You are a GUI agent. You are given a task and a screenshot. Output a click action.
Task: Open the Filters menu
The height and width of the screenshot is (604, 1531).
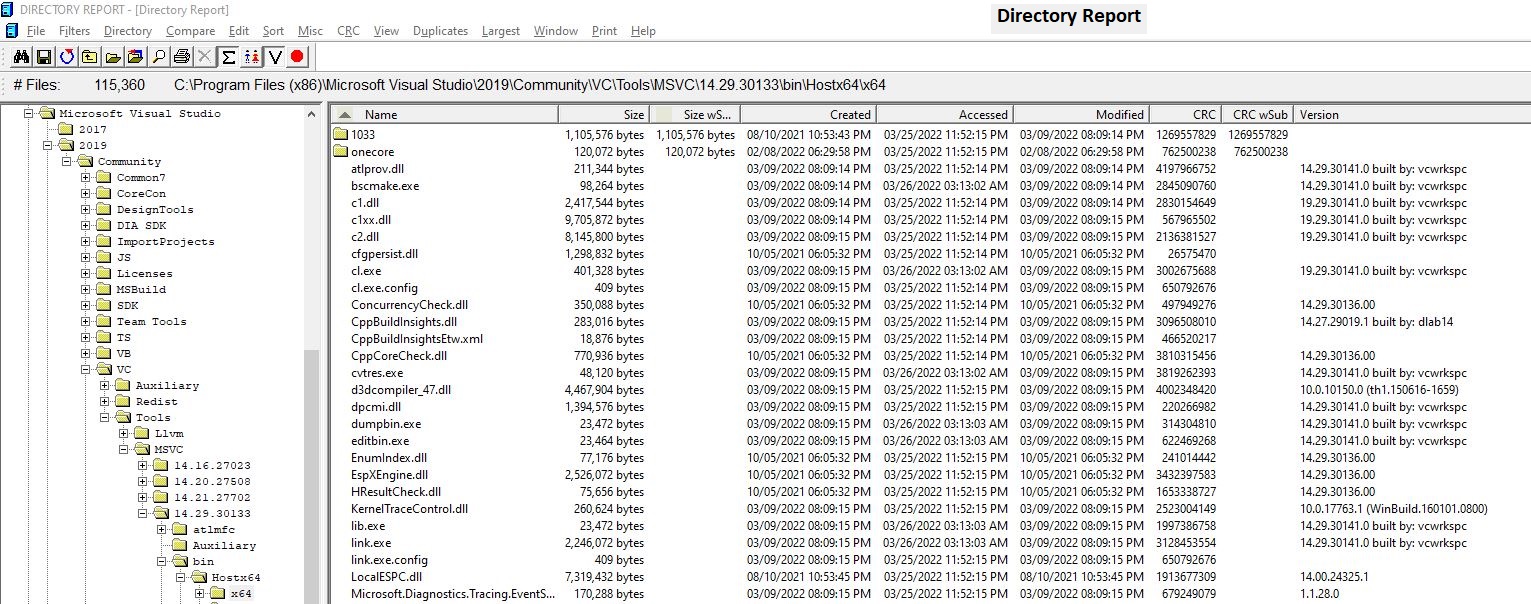(x=74, y=31)
